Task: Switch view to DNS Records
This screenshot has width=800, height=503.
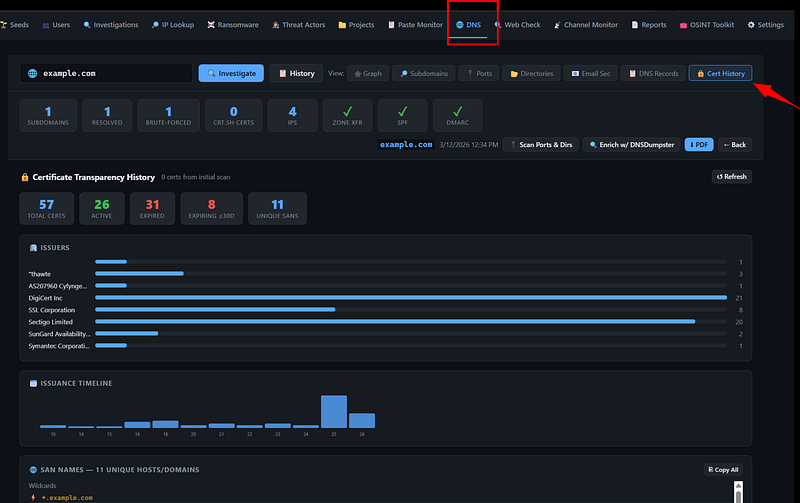Action: click(653, 73)
